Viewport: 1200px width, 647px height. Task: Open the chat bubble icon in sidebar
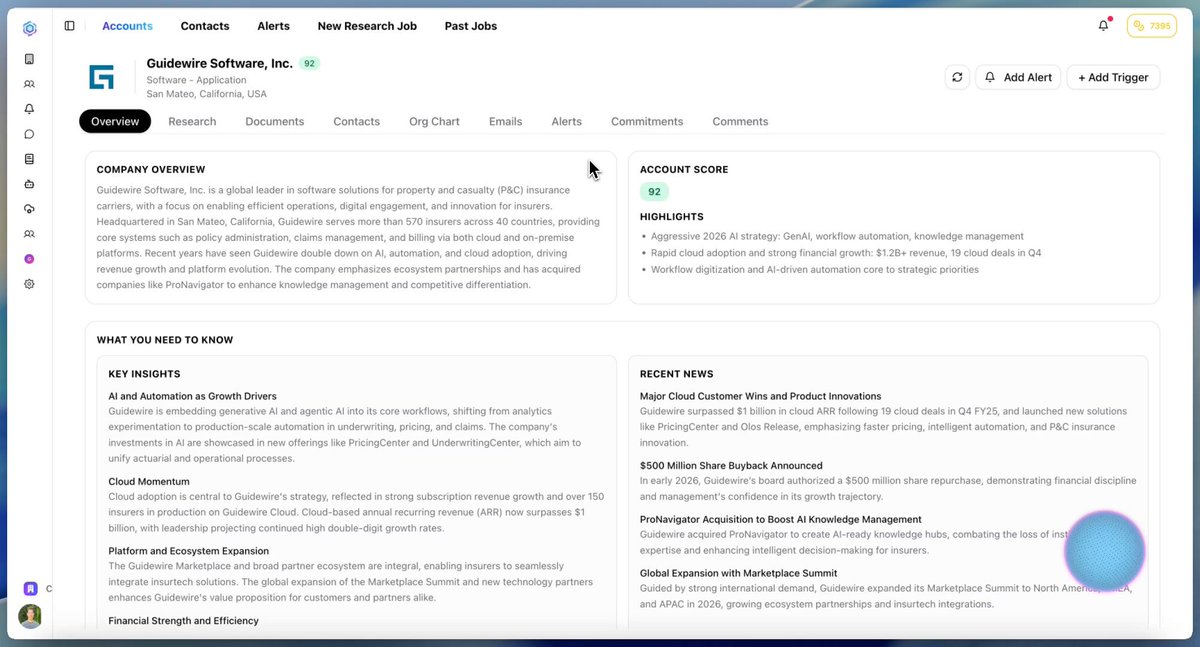29,134
